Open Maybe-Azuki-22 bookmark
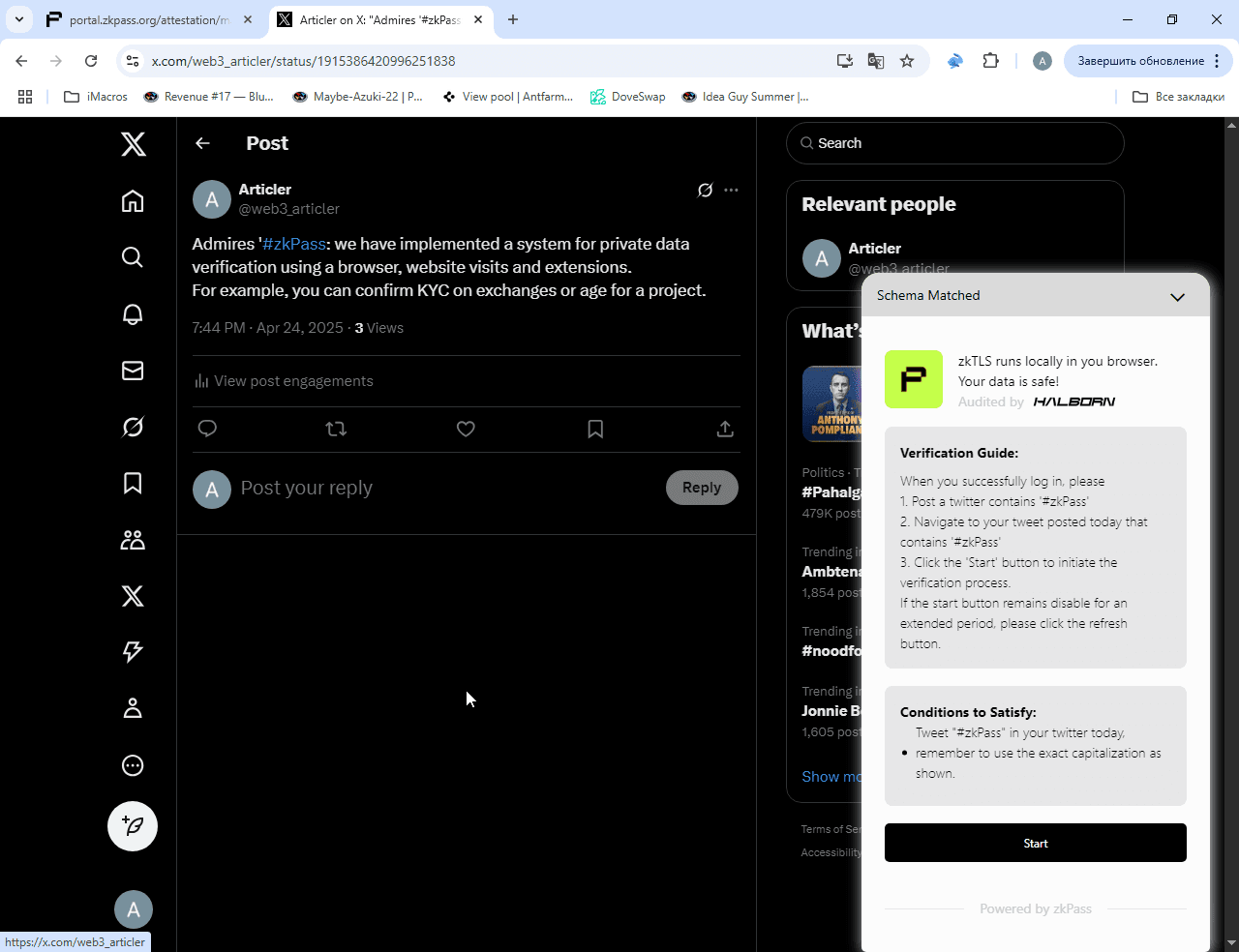This screenshot has height=952, width=1239. tap(358, 97)
